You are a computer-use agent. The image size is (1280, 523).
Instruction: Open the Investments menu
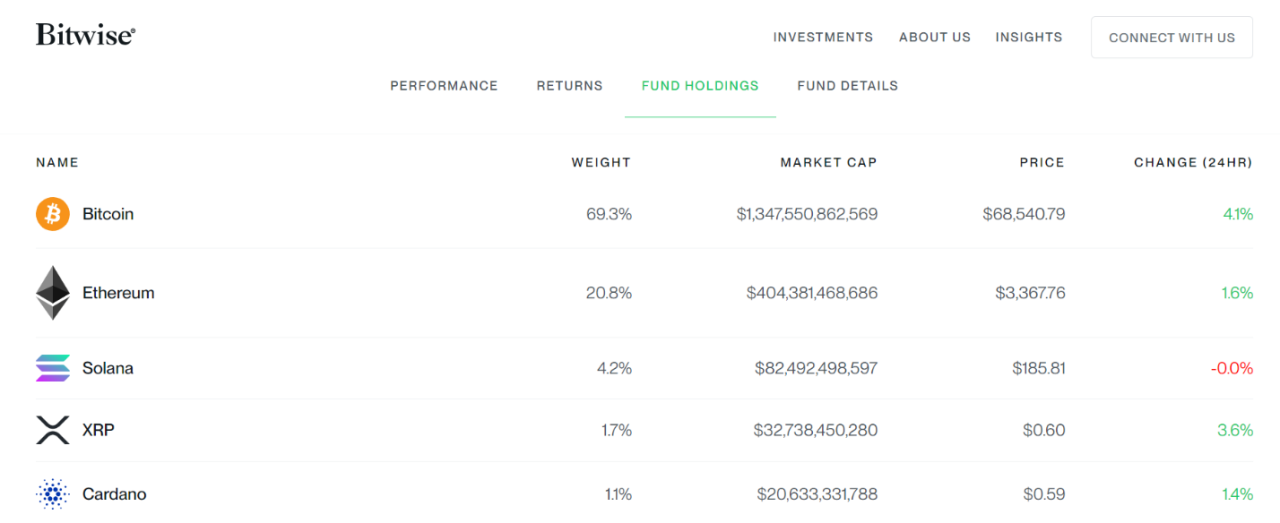[822, 37]
